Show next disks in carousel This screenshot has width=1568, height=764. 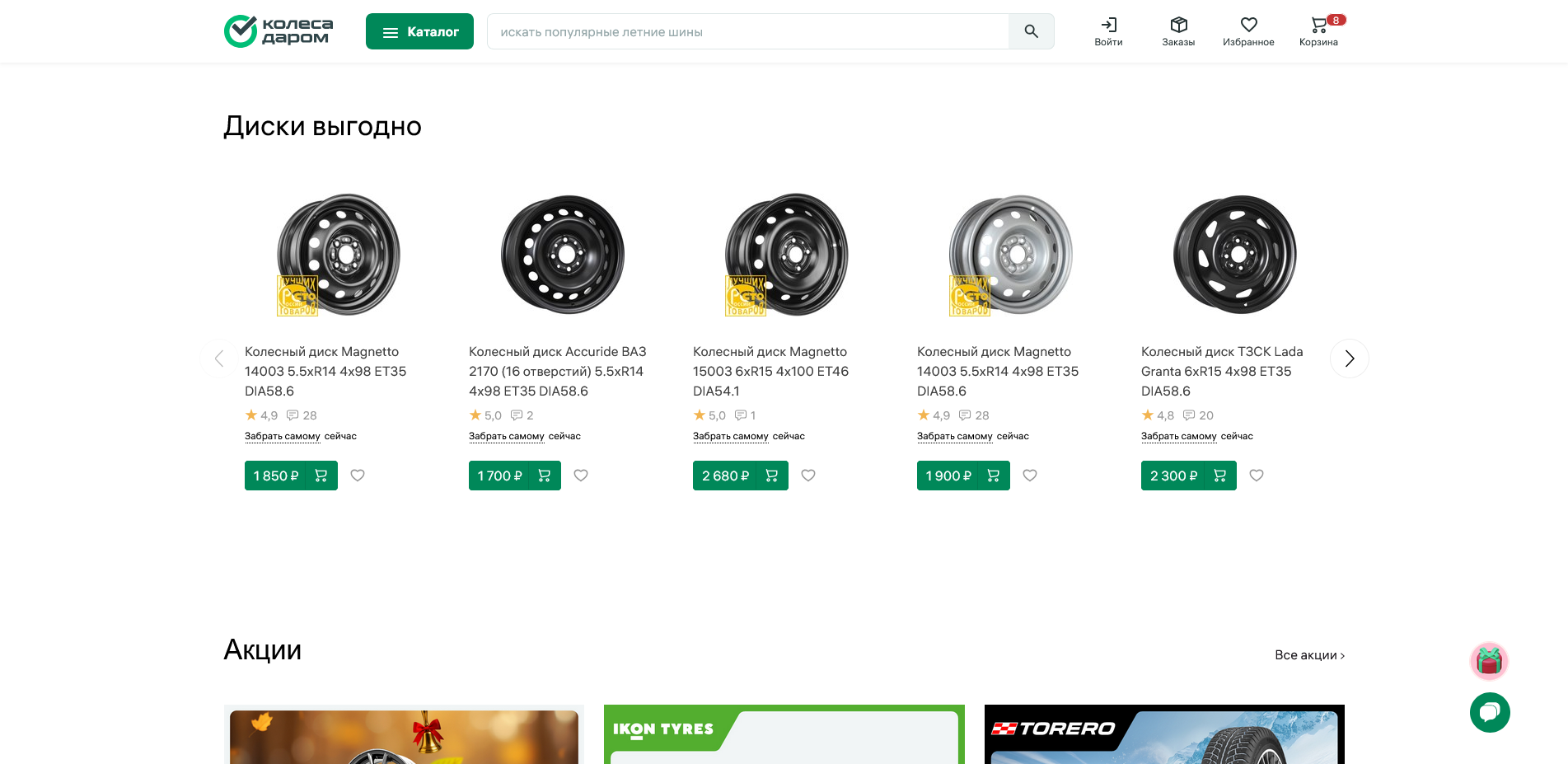tap(1349, 359)
